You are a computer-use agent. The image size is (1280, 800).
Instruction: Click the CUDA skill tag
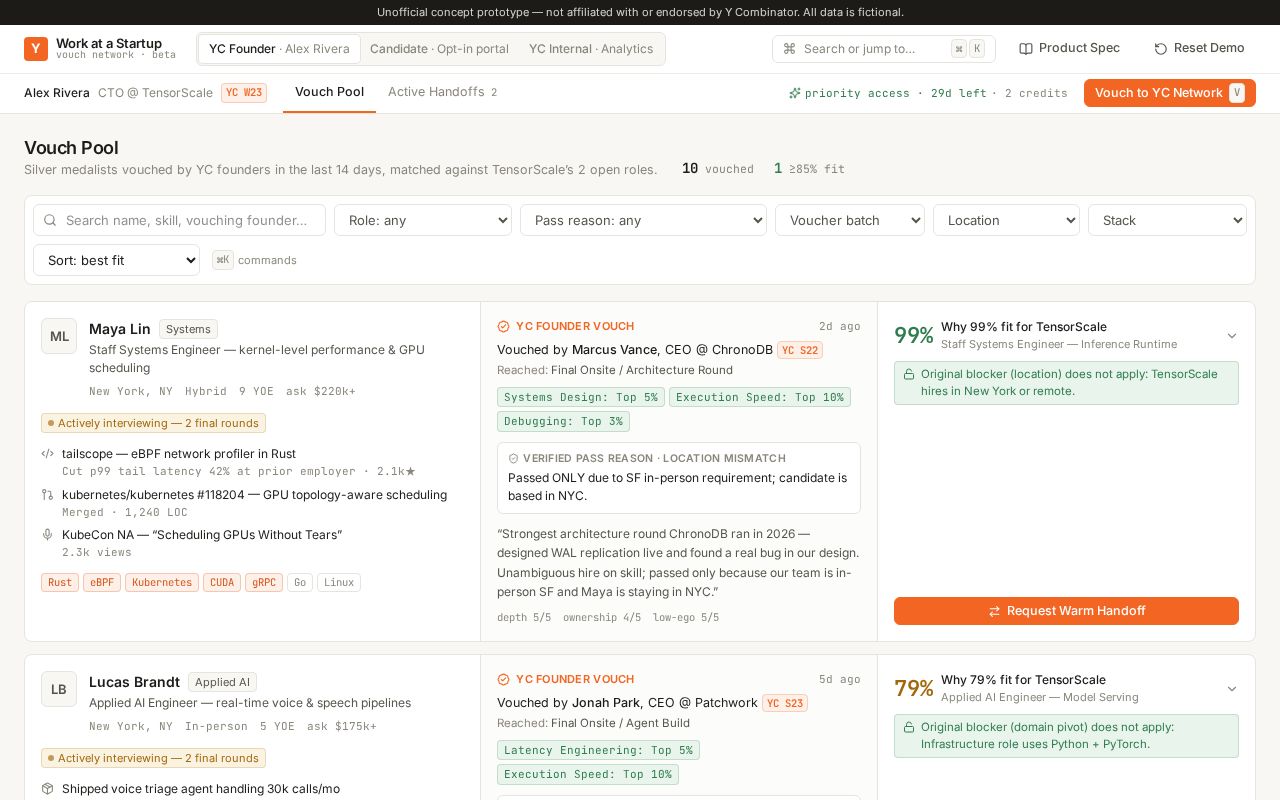[222, 582]
